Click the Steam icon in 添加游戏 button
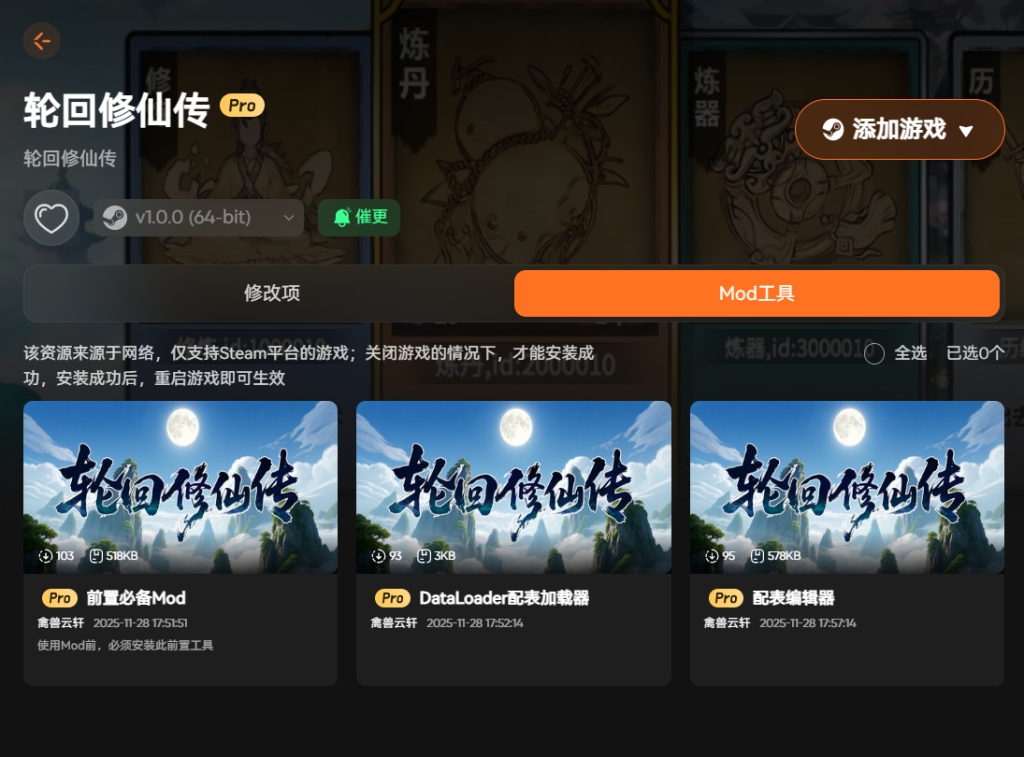Viewport: 1024px width, 757px height. [x=833, y=129]
